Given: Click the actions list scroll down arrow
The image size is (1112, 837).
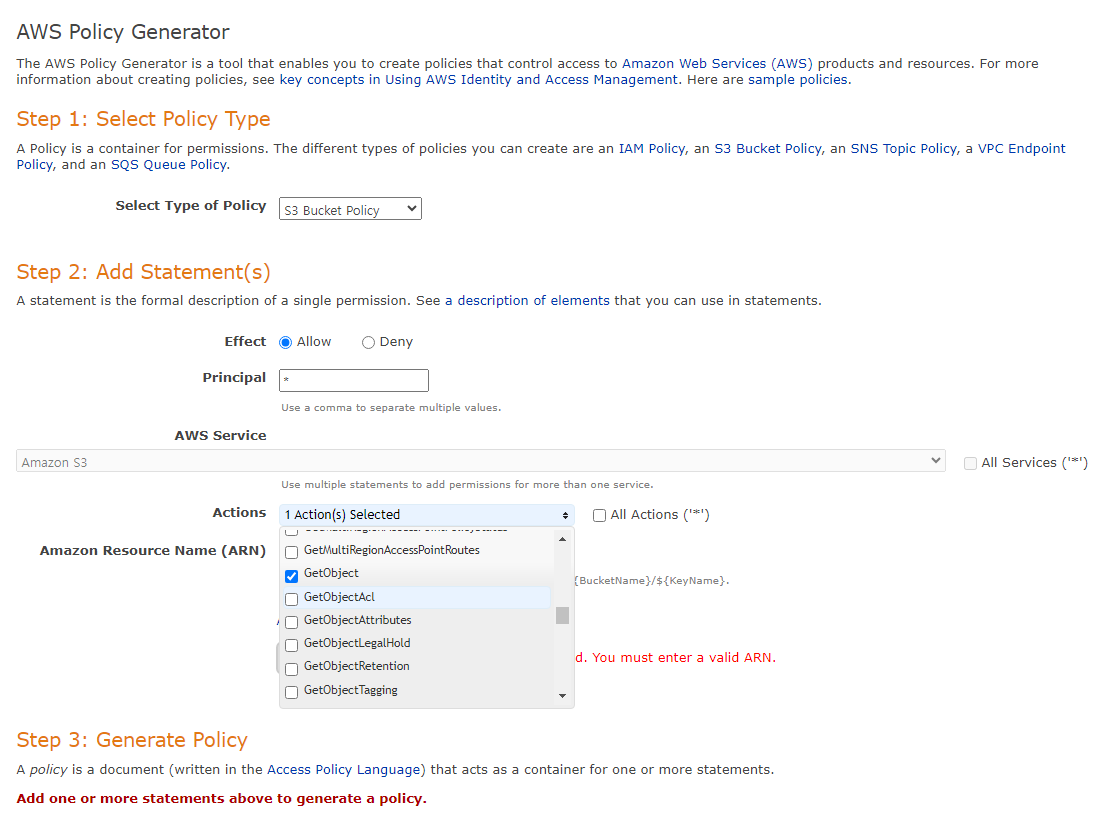Looking at the screenshot, I should click(x=562, y=696).
